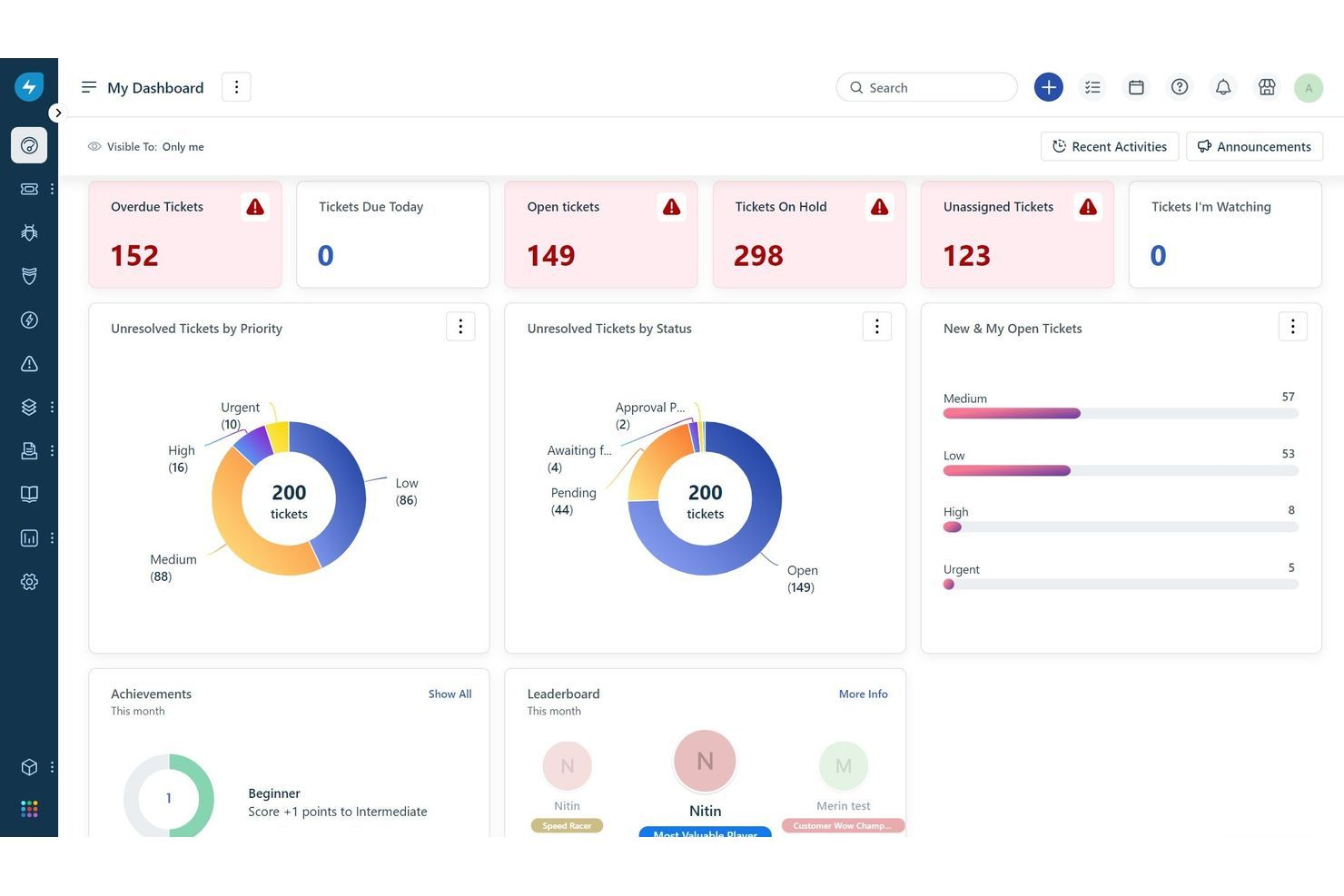Image resolution: width=1344 pixels, height=896 pixels.
Task: Open the help question mark icon
Action: click(x=1180, y=87)
